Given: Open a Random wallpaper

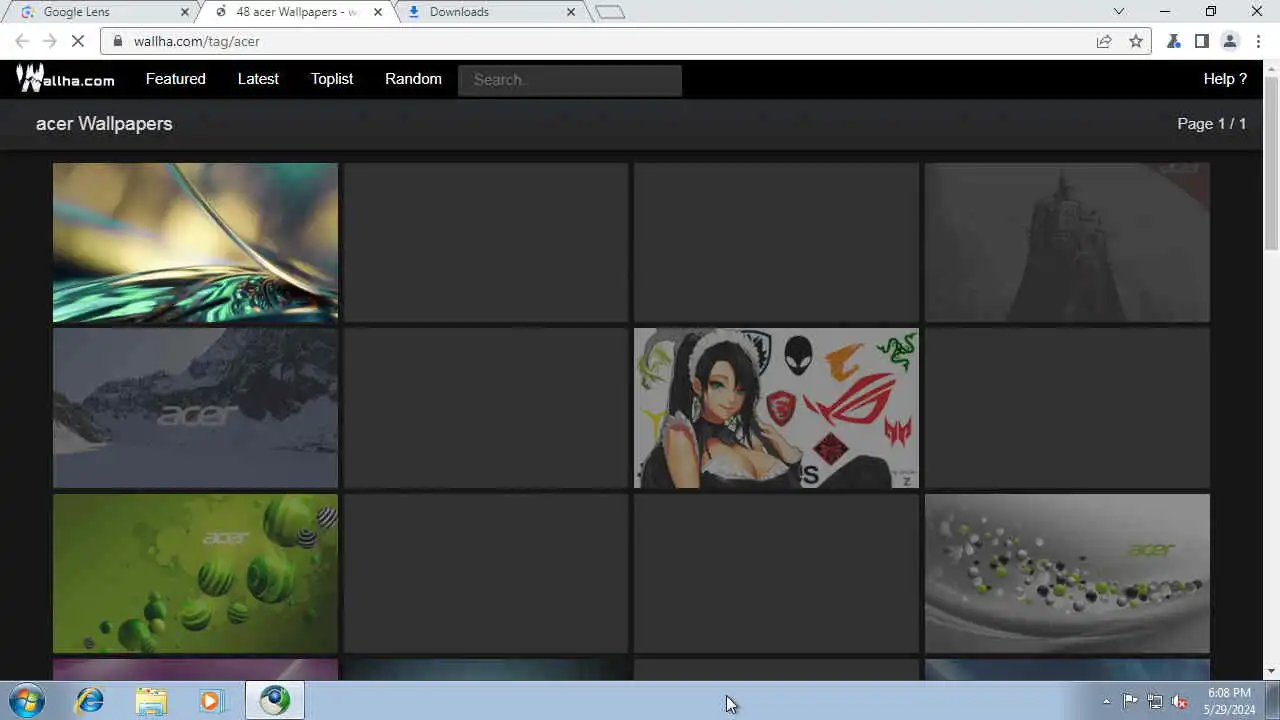Looking at the screenshot, I should pos(413,79).
